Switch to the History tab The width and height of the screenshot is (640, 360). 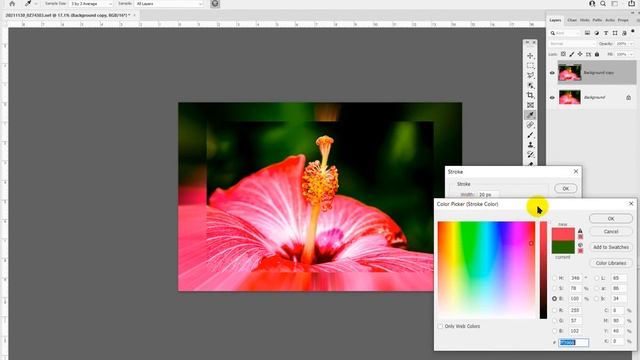(x=585, y=20)
